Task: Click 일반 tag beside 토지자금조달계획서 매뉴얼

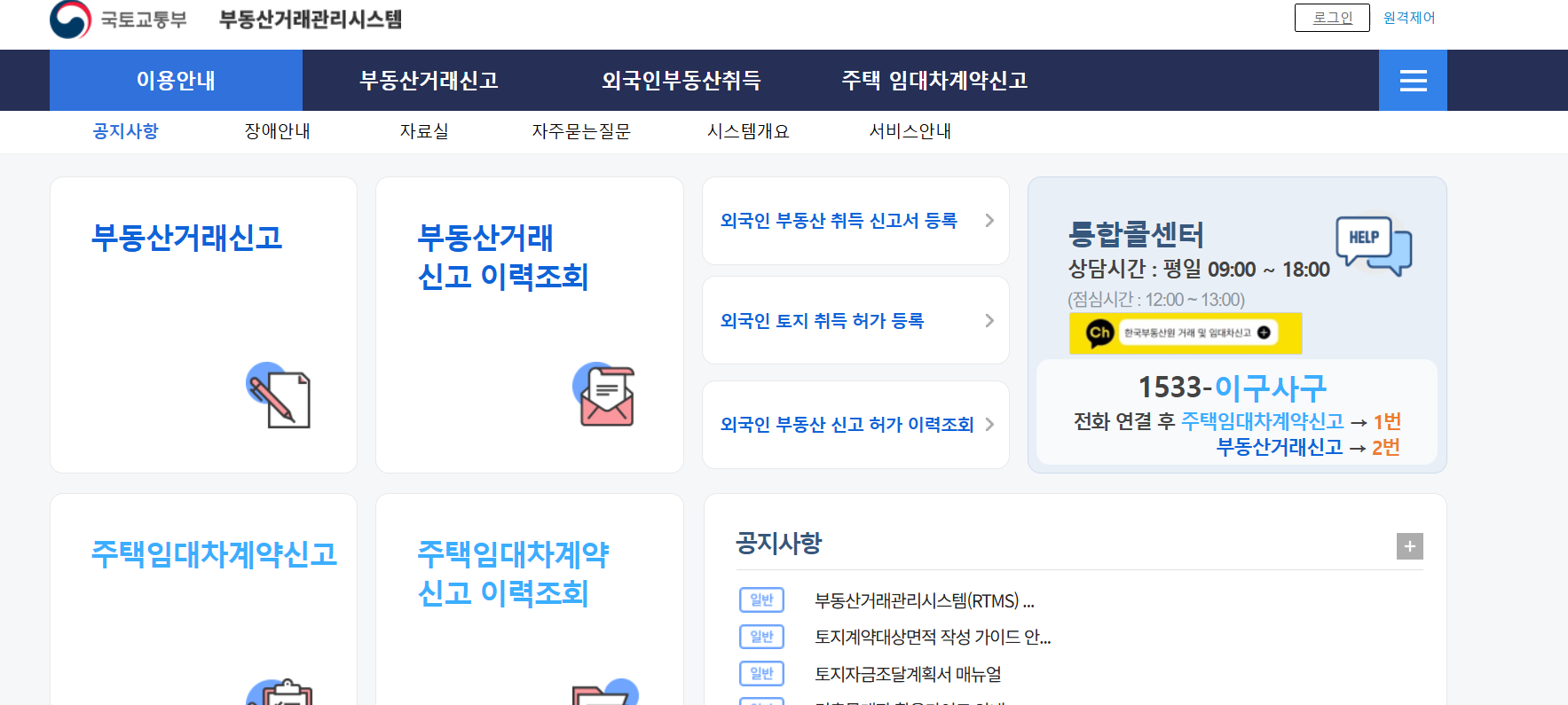Action: (761, 674)
